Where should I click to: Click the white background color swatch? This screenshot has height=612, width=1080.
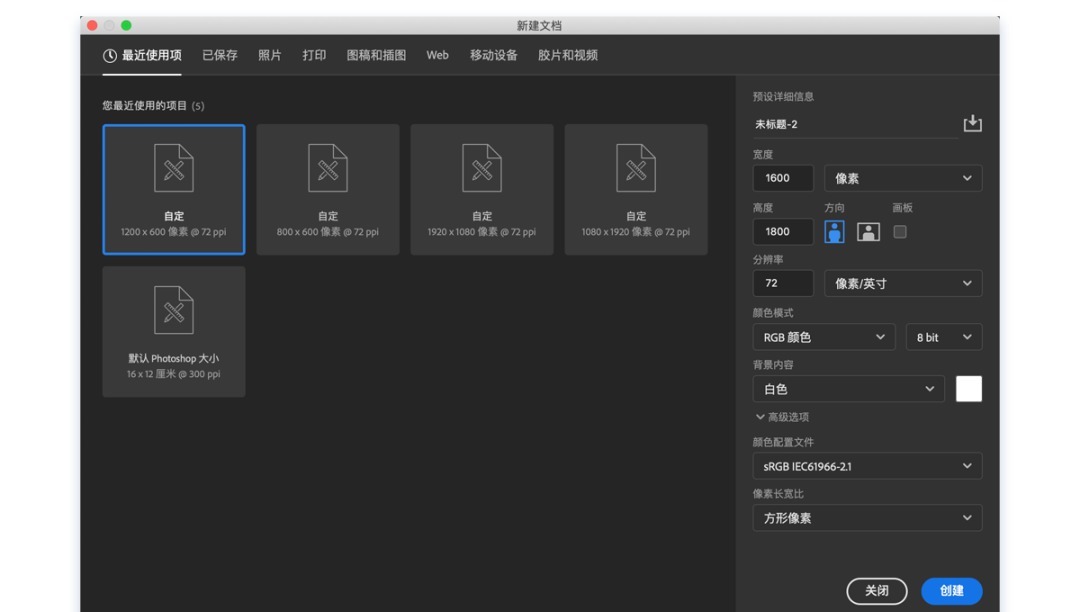point(968,388)
